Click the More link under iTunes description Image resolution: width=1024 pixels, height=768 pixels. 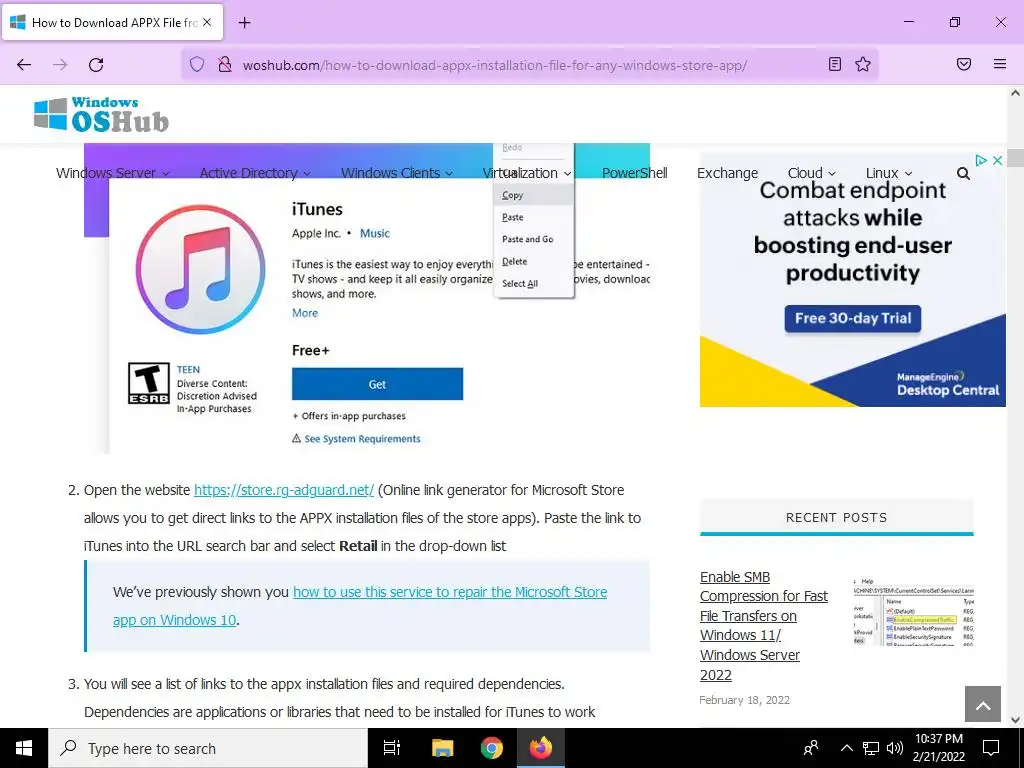coord(305,313)
